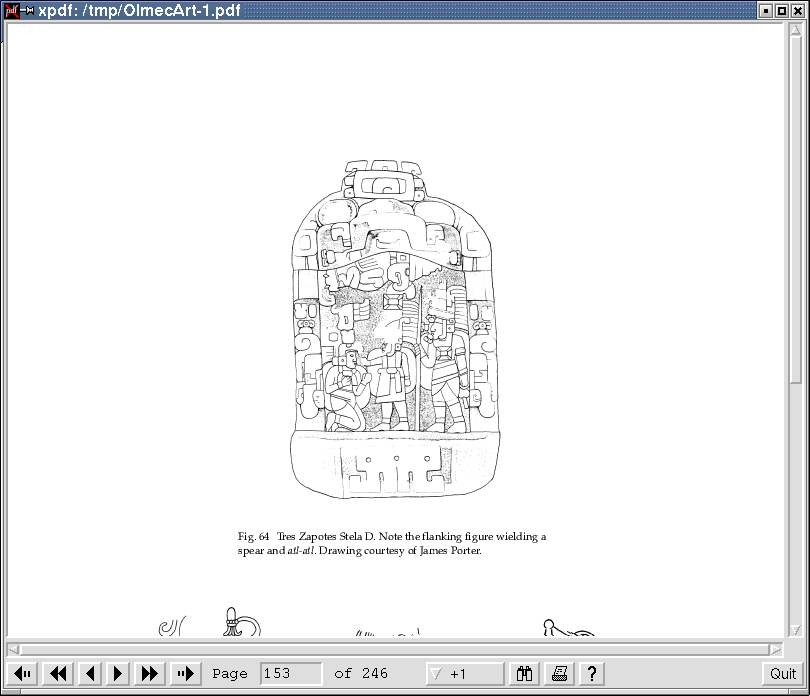The width and height of the screenshot is (810, 696).
Task: Close the xpdf window
Action: pos(798,11)
